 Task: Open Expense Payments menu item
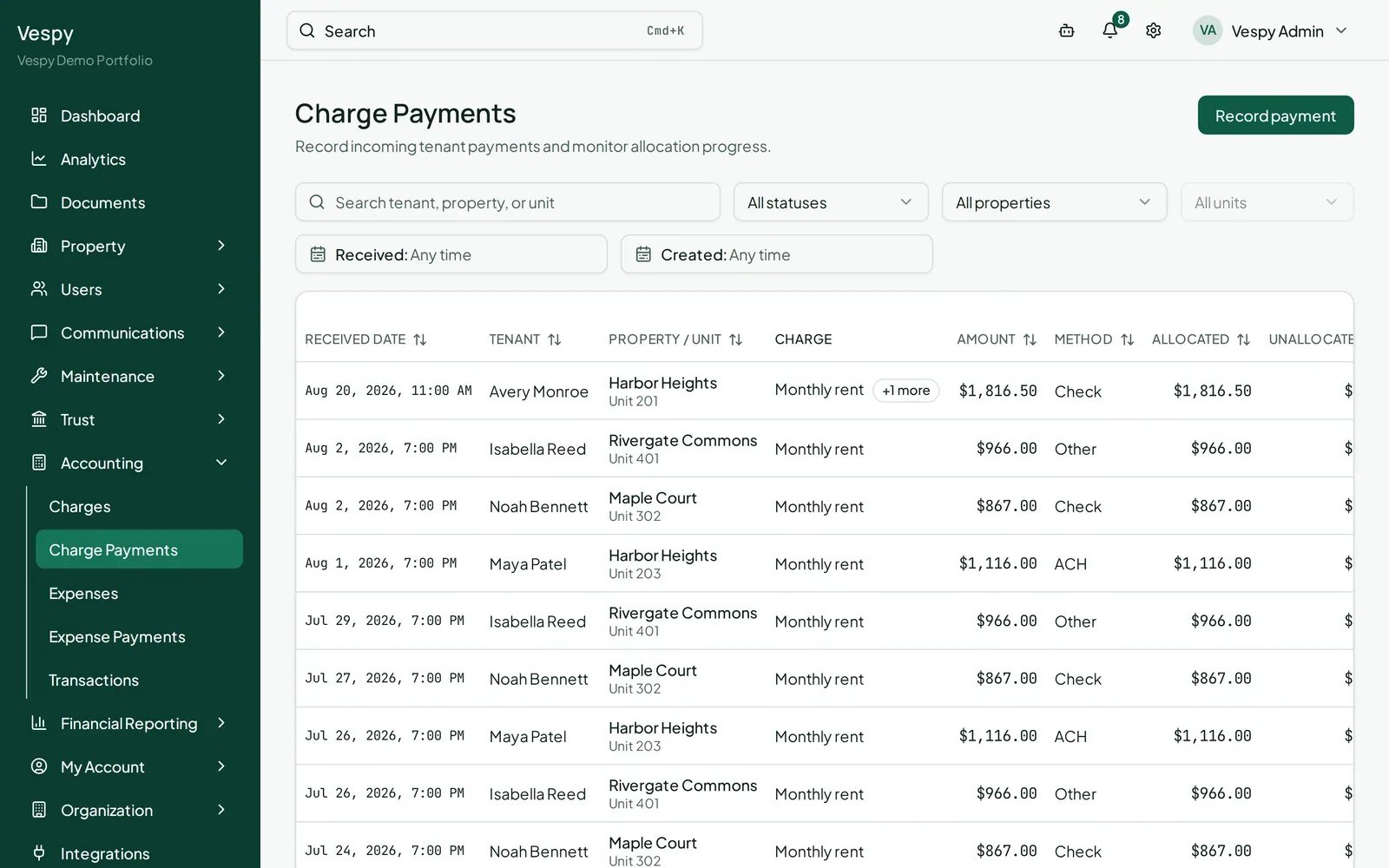point(139,636)
